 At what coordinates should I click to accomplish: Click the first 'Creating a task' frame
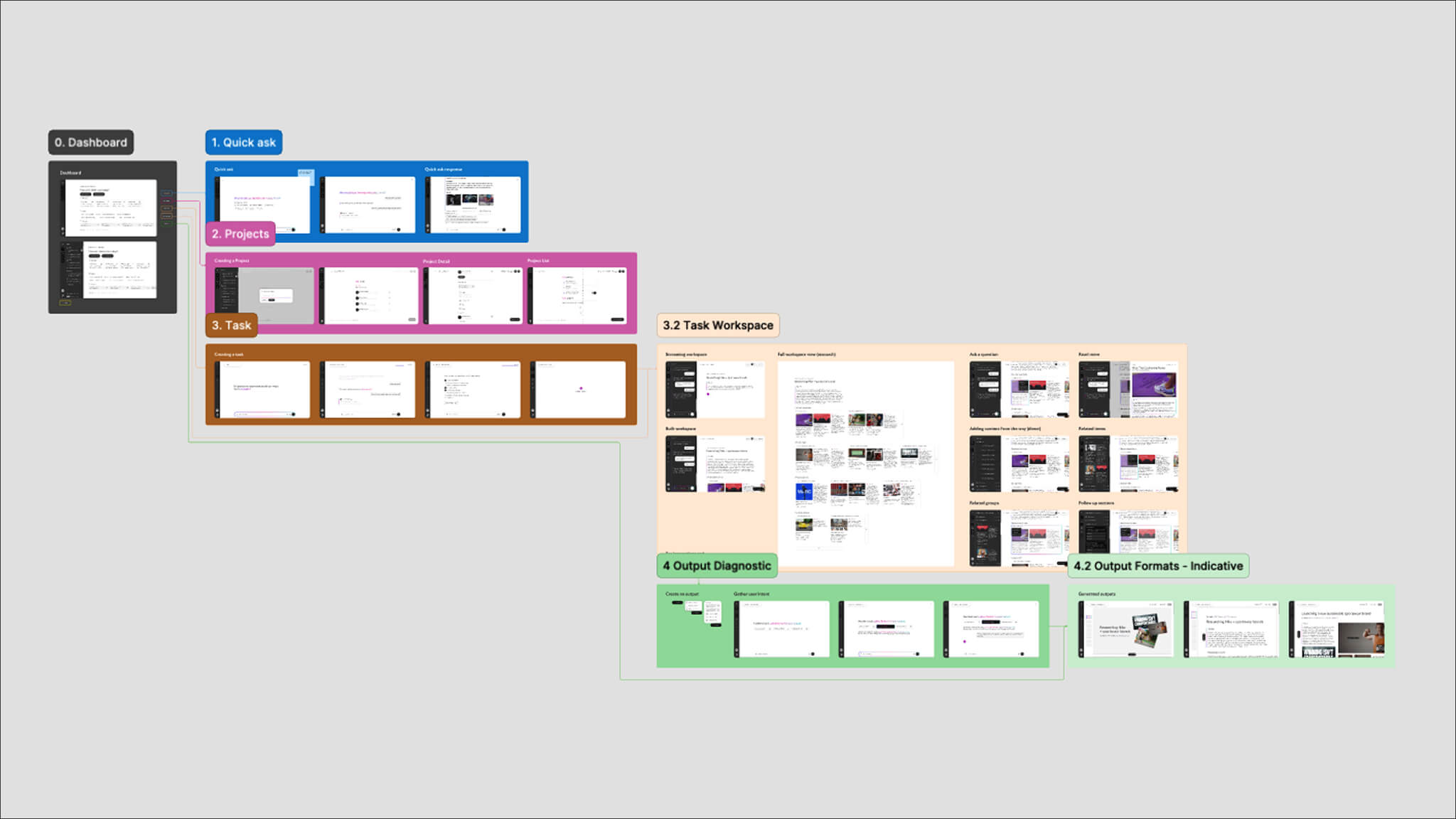(263, 390)
